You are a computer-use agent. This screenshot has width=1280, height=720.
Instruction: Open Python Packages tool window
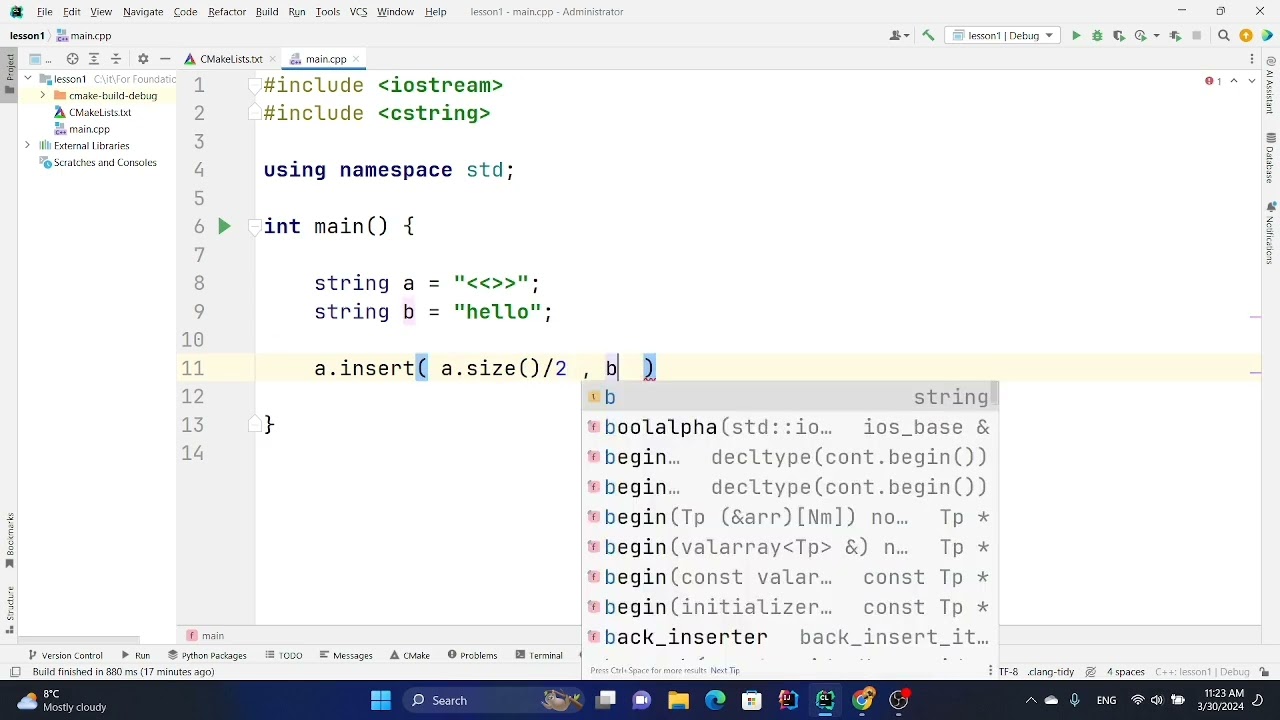(207, 656)
